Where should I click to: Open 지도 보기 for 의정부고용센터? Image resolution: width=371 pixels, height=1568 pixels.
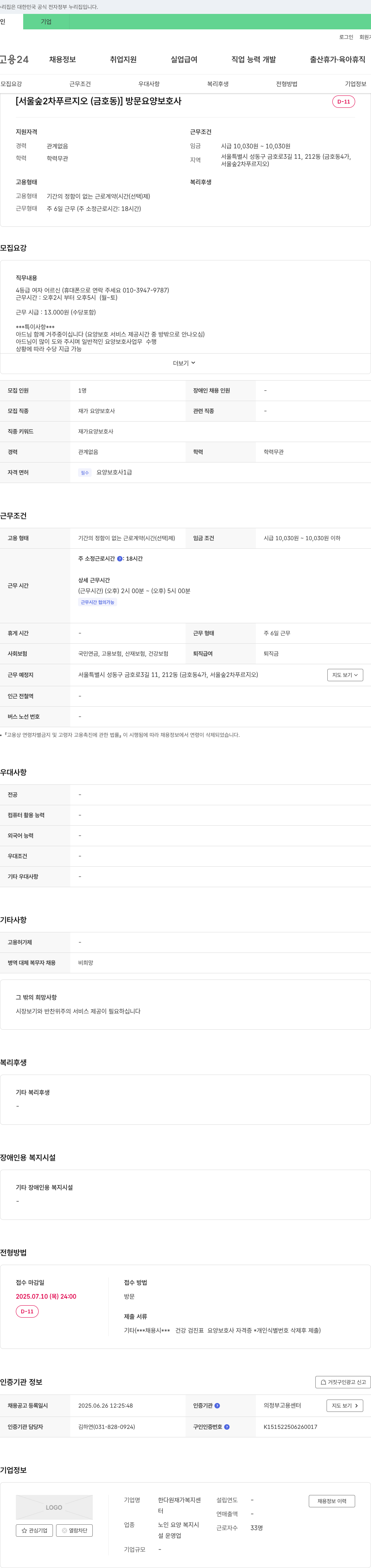(345, 1405)
